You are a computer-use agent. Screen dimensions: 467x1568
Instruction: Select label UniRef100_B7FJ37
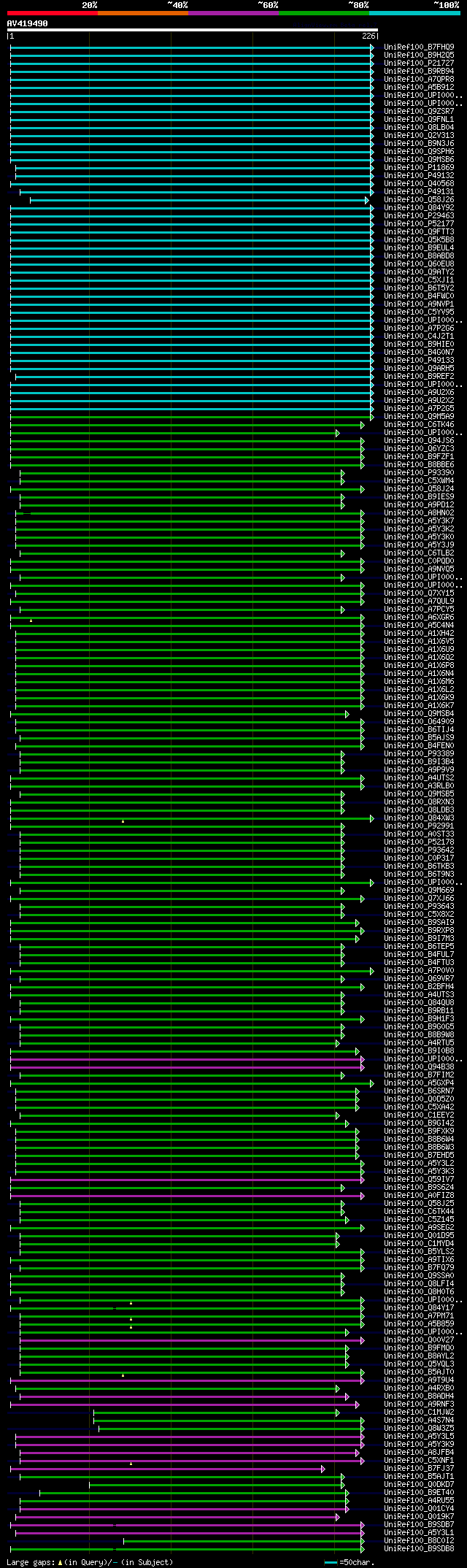[x=419, y=1468]
